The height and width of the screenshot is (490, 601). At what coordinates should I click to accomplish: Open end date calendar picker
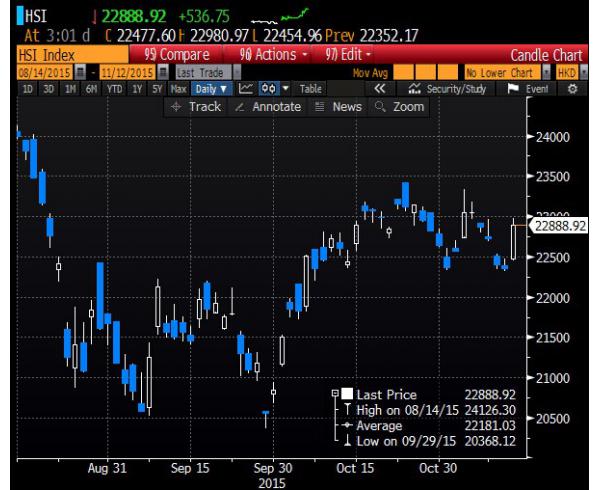point(163,72)
